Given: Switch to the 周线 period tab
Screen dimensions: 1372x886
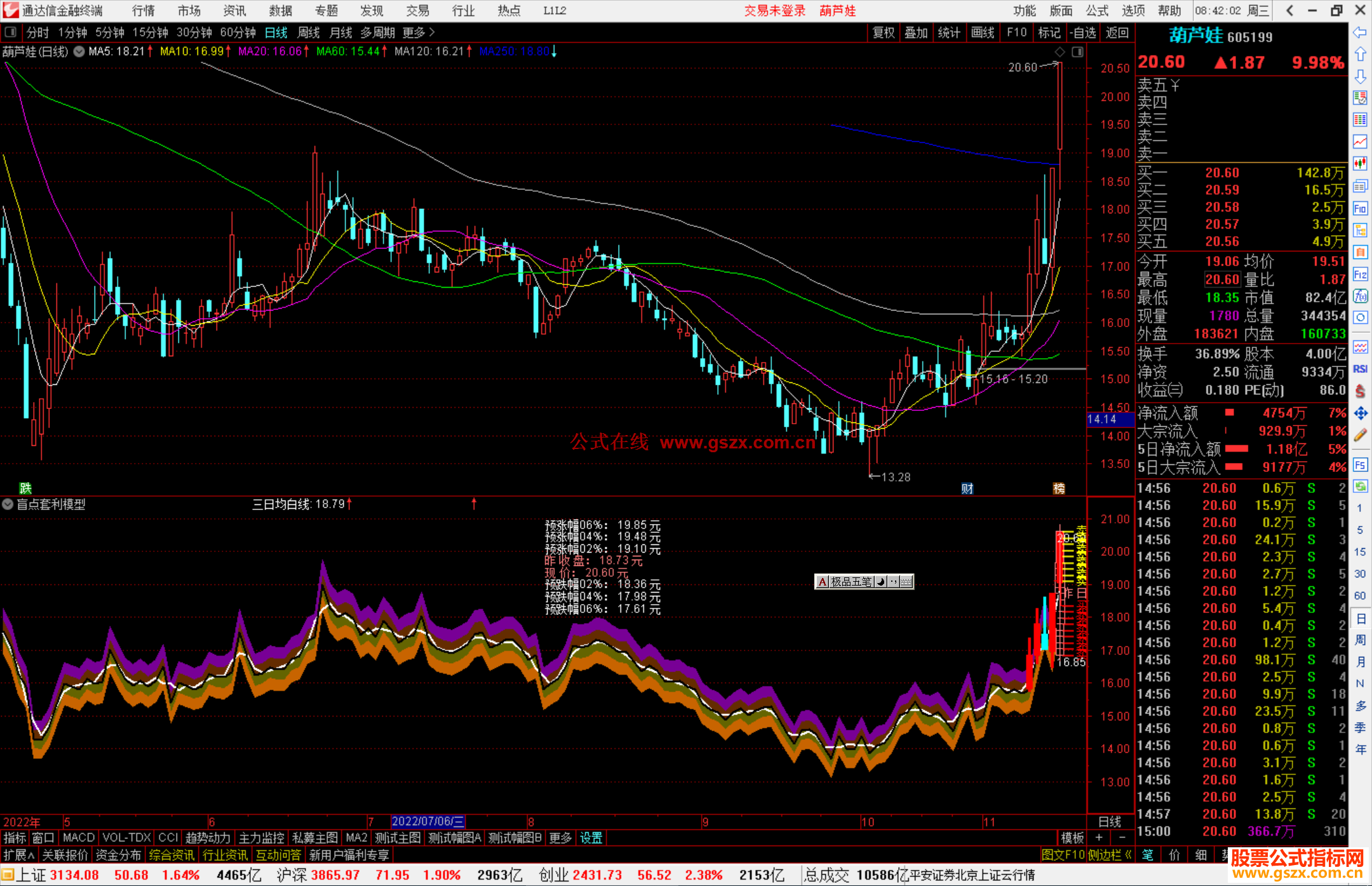Looking at the screenshot, I should click(x=309, y=32).
